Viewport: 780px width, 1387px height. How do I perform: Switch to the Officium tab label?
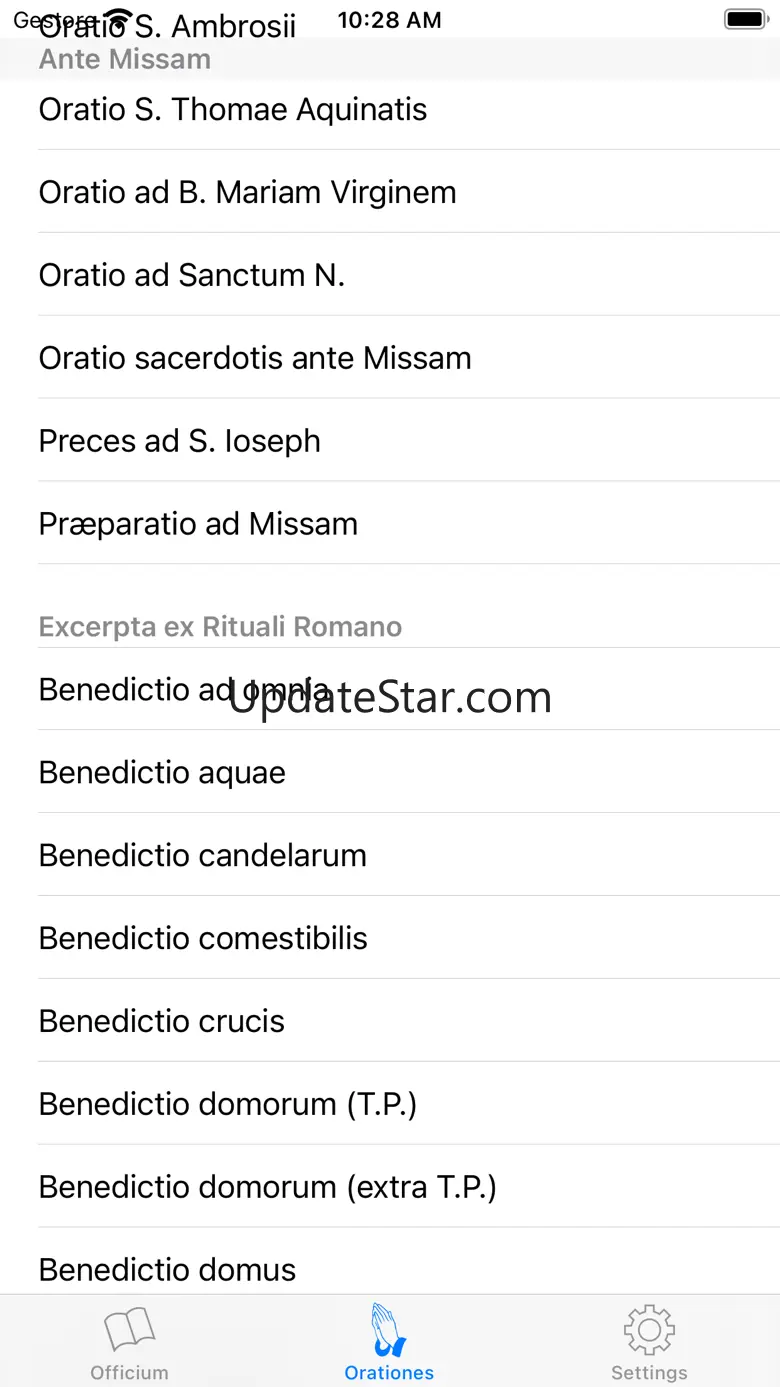point(130,1372)
